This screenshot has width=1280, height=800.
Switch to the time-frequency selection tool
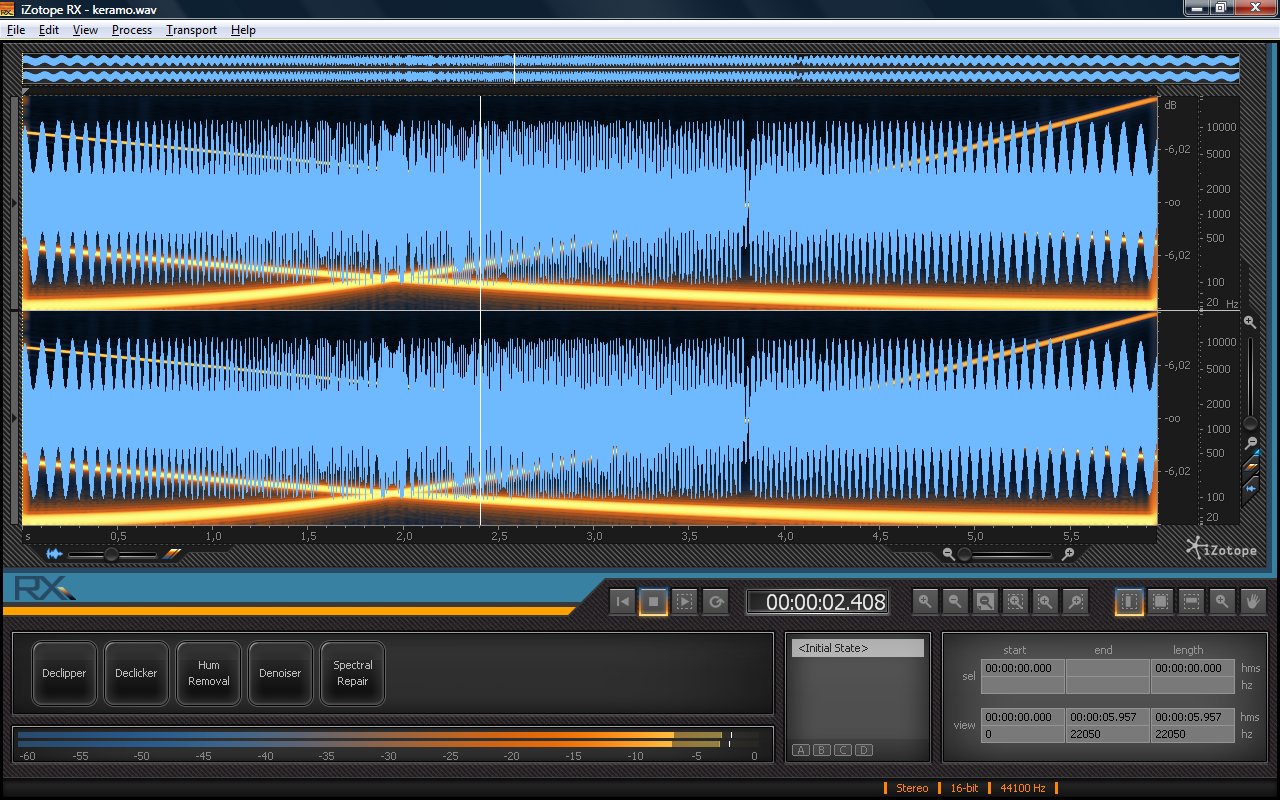pos(1160,602)
